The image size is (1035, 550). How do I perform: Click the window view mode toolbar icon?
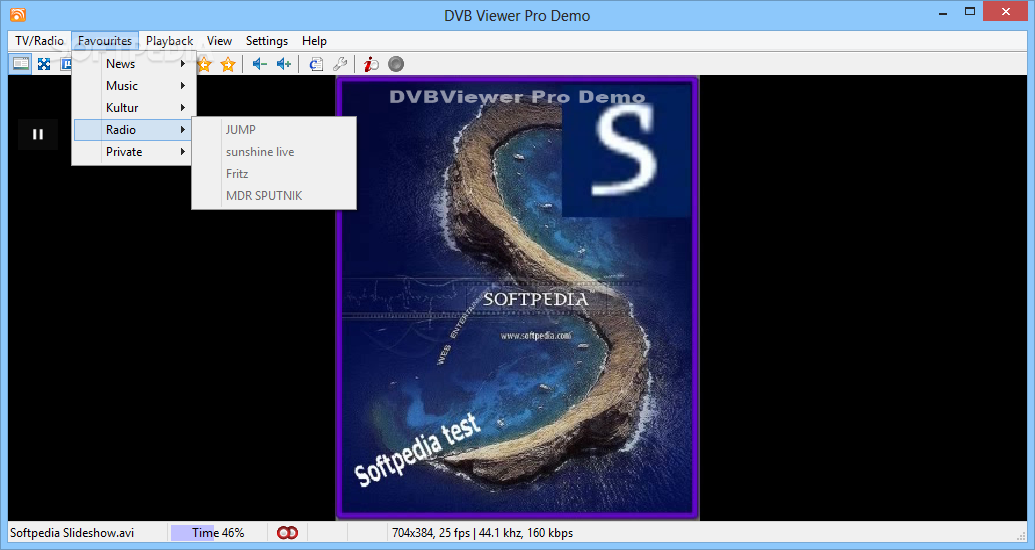21,64
